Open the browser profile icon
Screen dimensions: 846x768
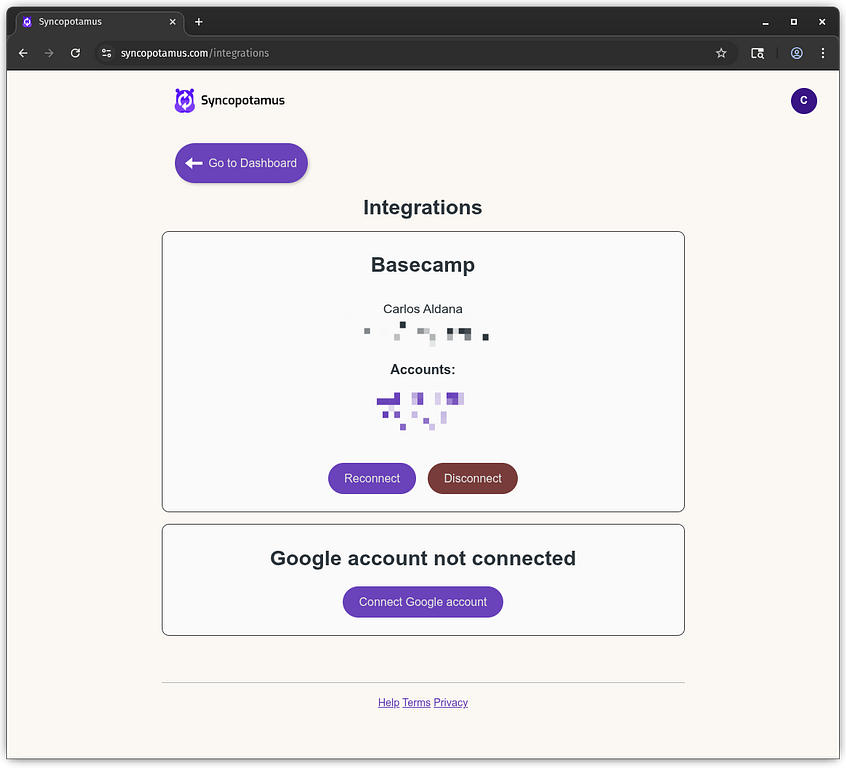point(796,53)
